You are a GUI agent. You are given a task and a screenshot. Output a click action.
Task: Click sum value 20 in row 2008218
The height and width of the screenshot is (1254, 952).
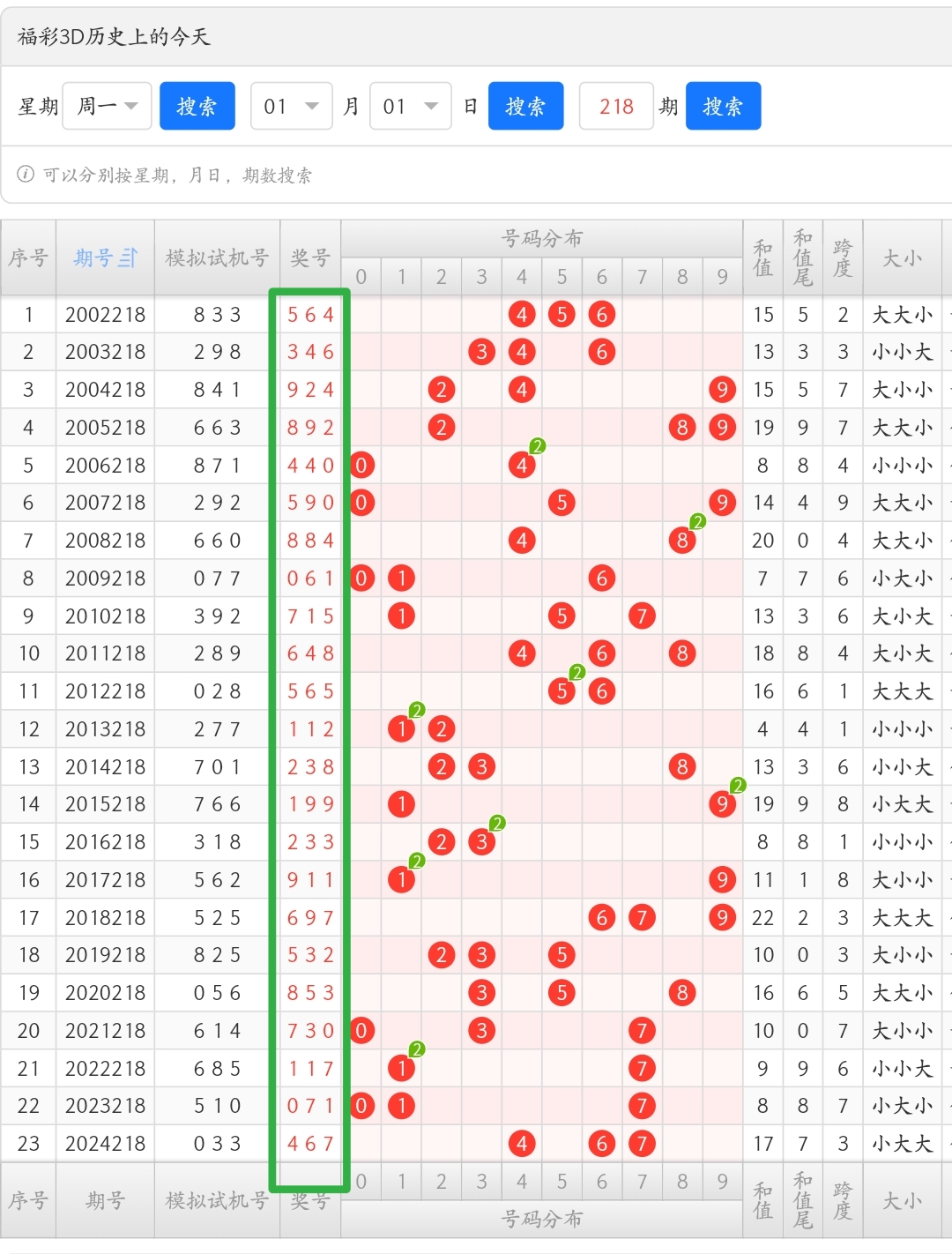tap(763, 541)
